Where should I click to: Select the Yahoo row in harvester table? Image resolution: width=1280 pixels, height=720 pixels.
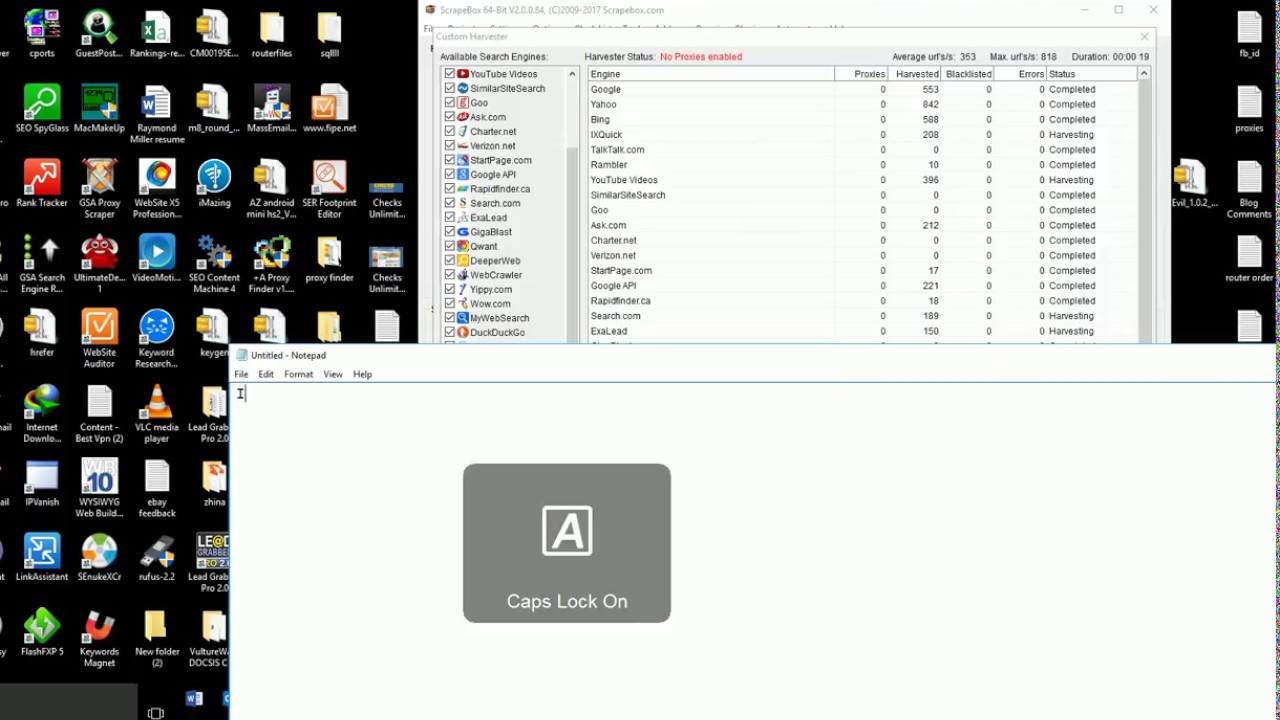[863, 104]
